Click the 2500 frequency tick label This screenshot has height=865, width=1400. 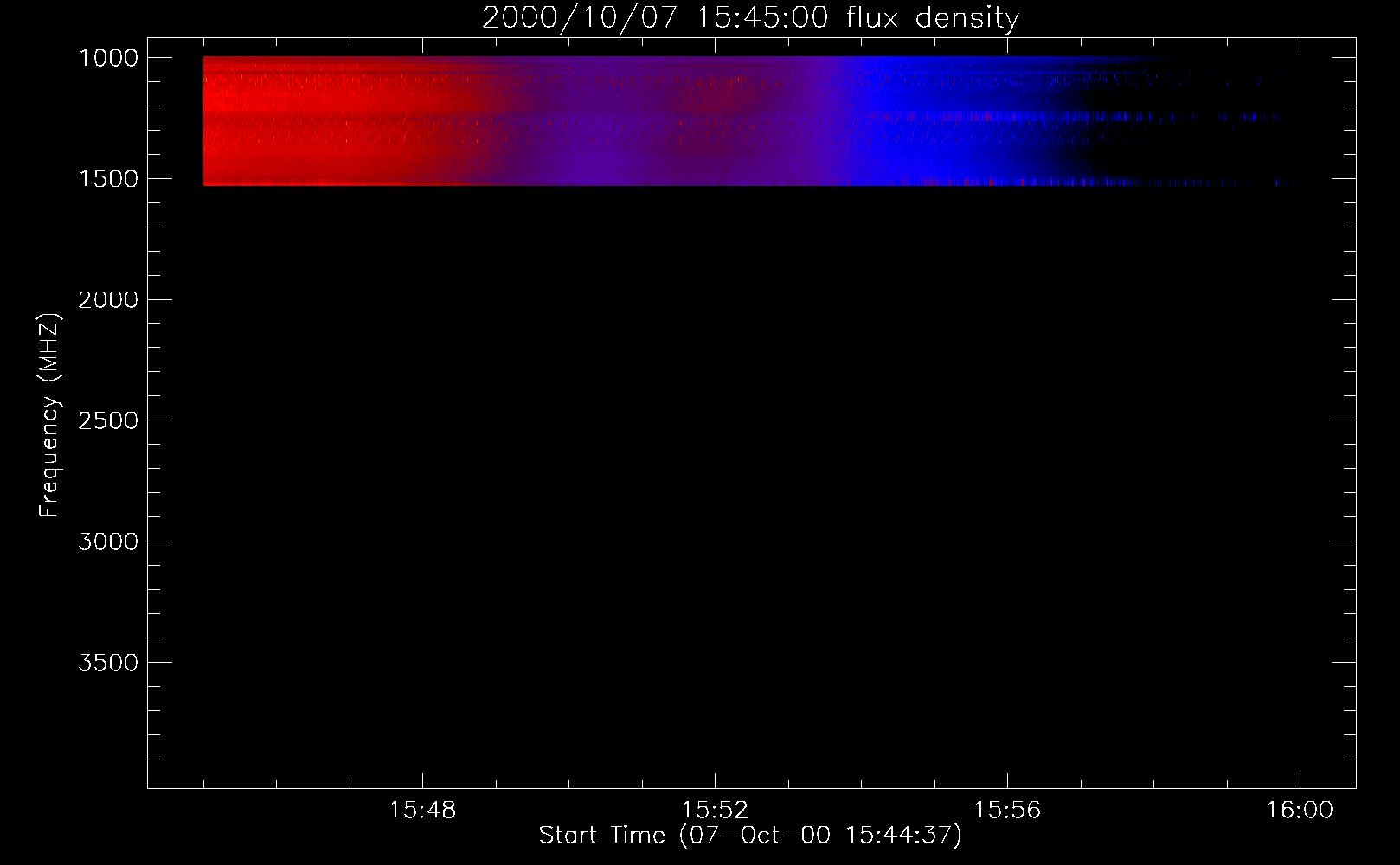[109, 421]
